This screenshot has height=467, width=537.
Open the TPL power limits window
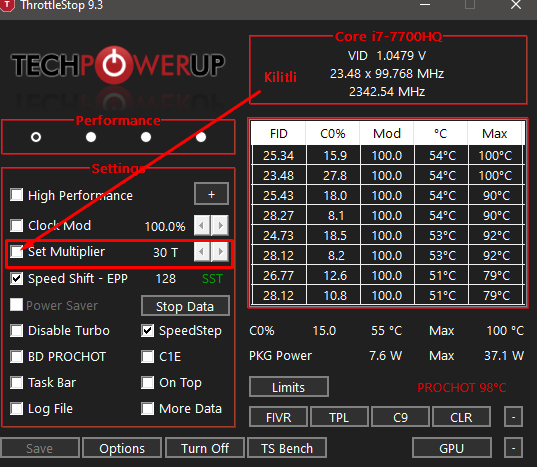tap(339, 417)
